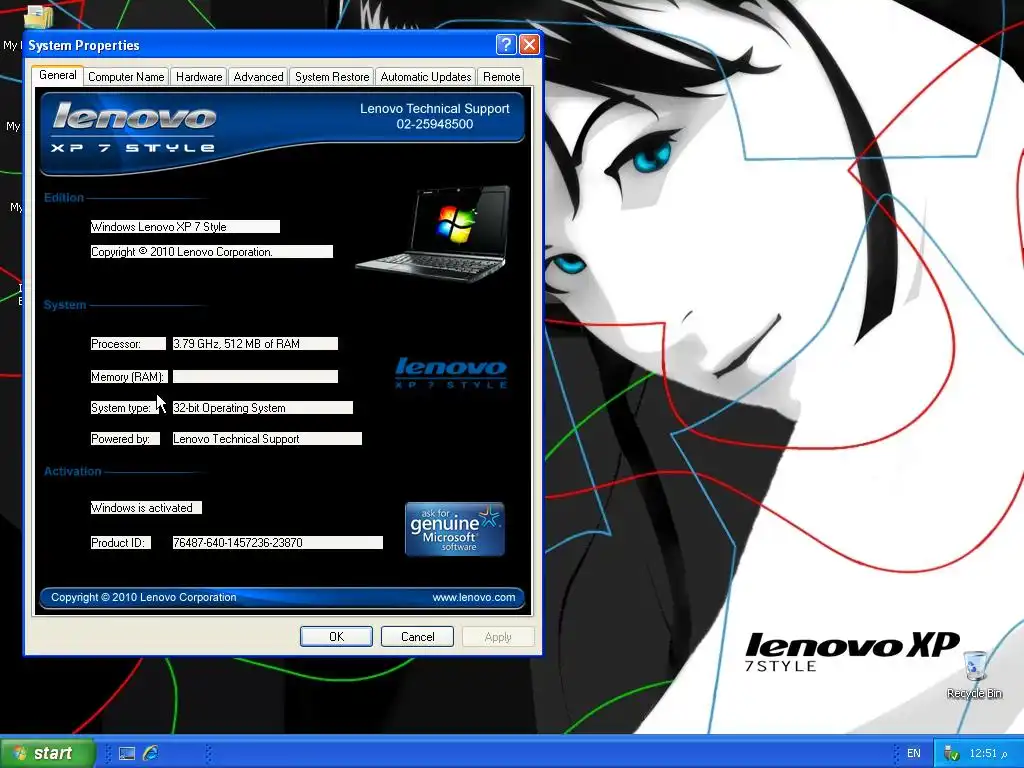Click the laptop image in Edition section

434,234
